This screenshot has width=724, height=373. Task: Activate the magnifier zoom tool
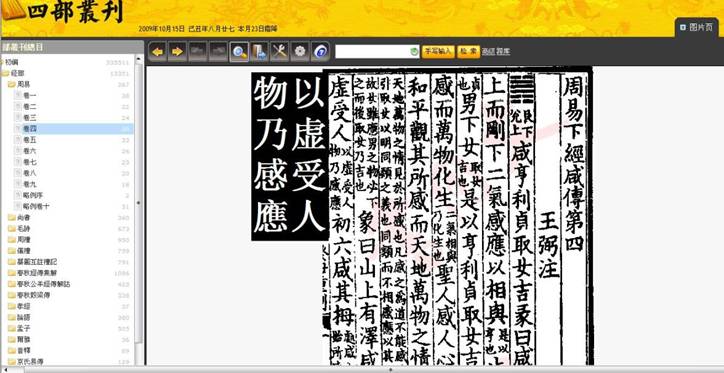coord(239,52)
